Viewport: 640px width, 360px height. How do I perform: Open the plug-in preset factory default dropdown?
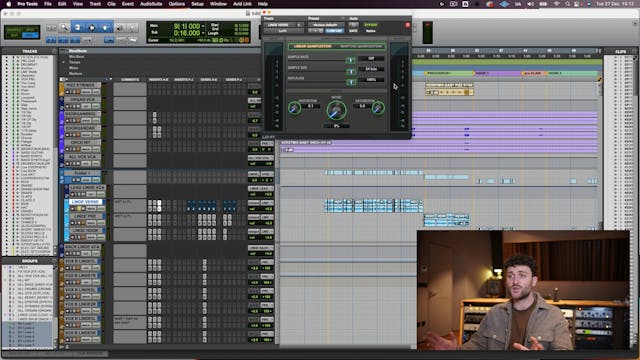(325, 25)
